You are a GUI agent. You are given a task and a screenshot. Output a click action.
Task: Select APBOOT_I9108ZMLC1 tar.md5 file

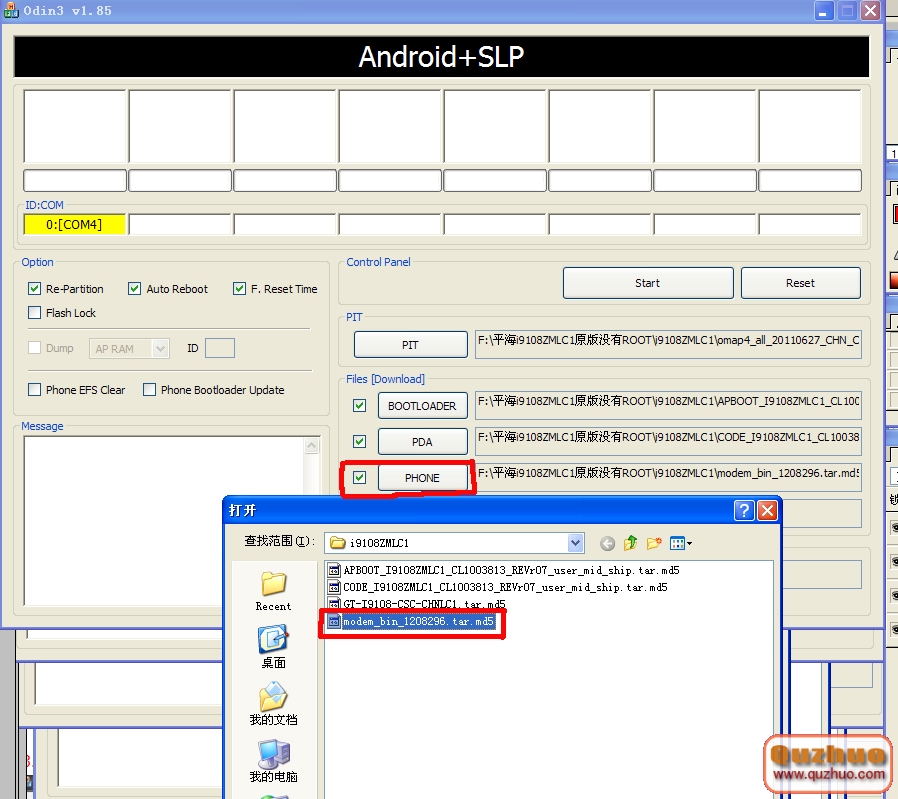503,570
